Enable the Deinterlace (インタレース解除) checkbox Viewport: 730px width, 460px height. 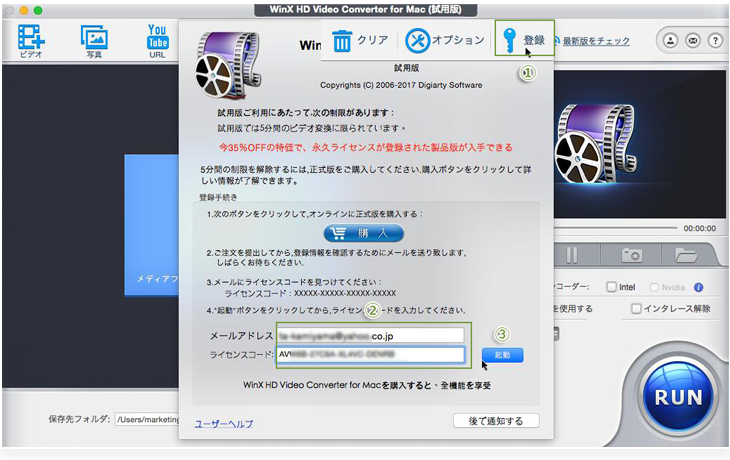coord(636,309)
